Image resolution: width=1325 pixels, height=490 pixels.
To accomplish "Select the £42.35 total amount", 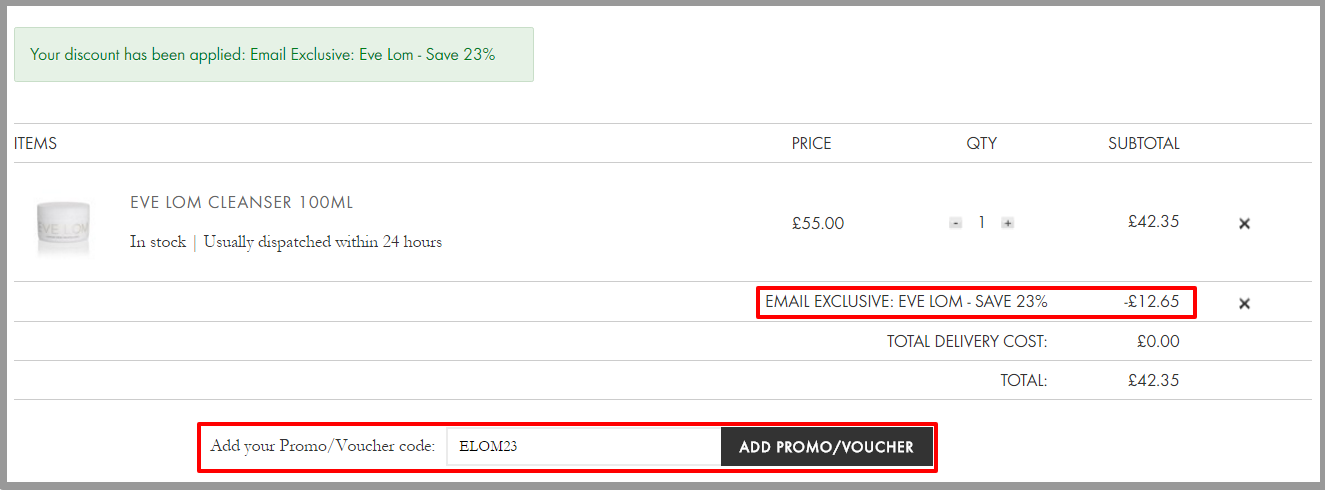I will pyautogui.click(x=1153, y=380).
